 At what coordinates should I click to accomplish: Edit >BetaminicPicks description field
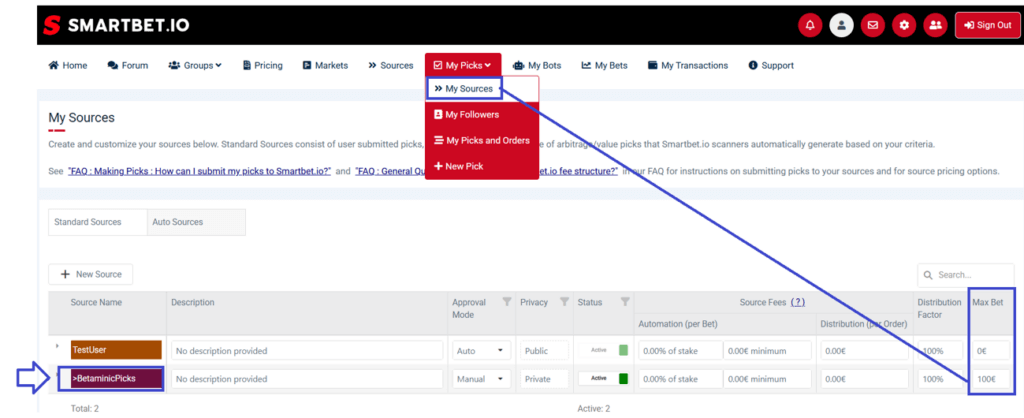click(x=307, y=379)
